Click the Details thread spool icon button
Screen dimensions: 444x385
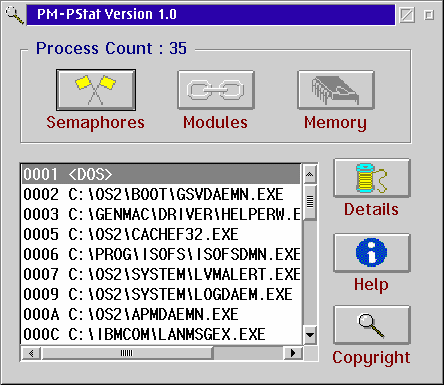click(x=372, y=178)
